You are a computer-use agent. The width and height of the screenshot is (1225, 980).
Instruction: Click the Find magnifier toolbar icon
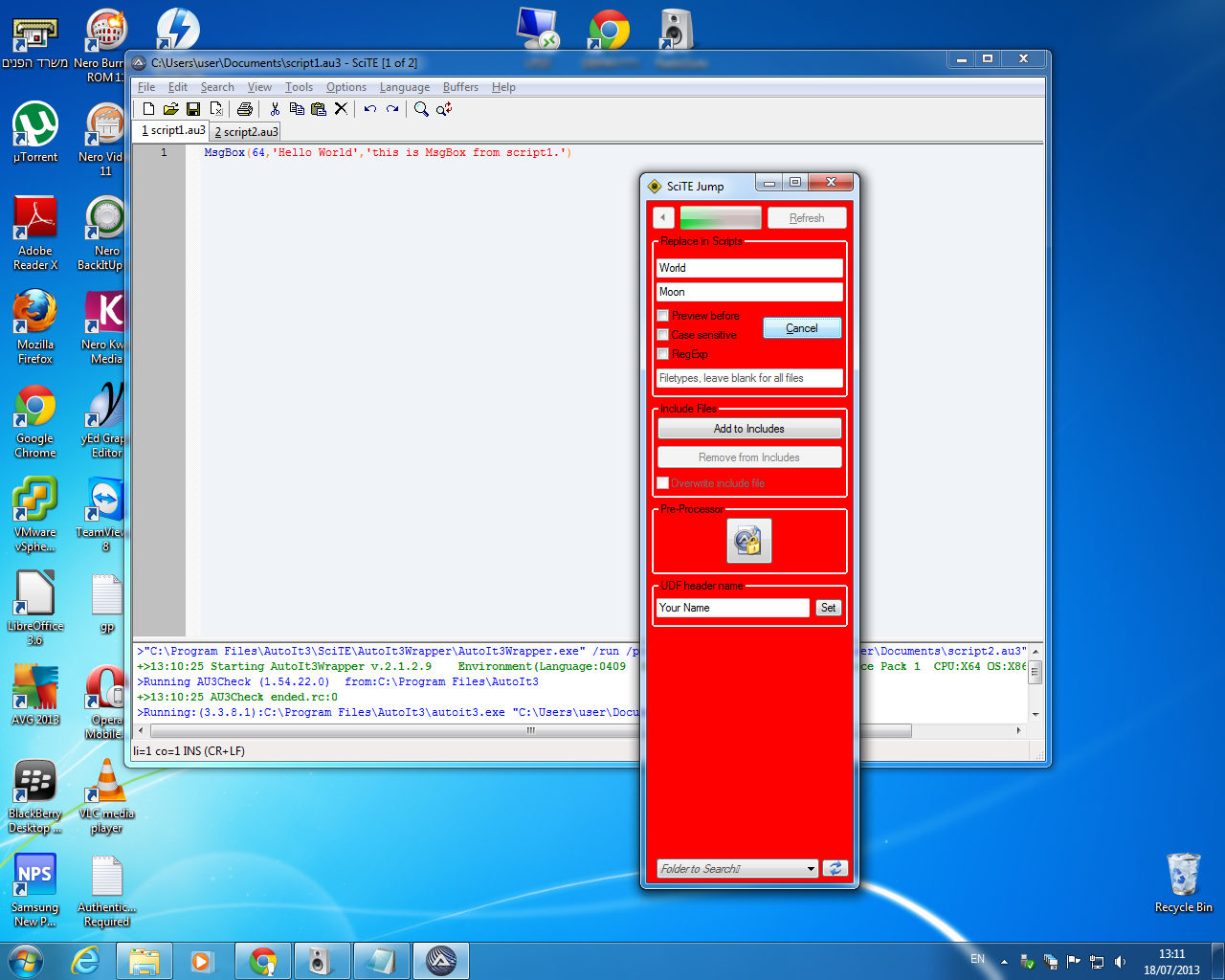click(421, 109)
